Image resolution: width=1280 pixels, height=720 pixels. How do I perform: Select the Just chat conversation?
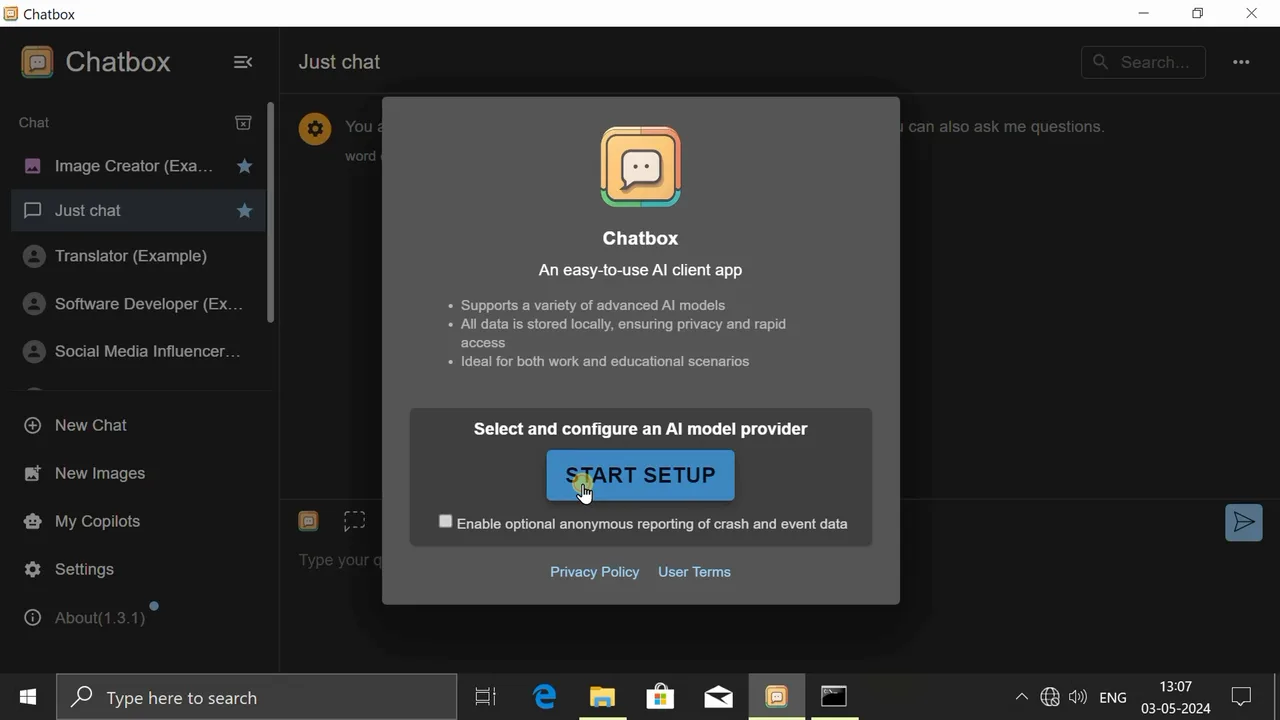pos(138,211)
